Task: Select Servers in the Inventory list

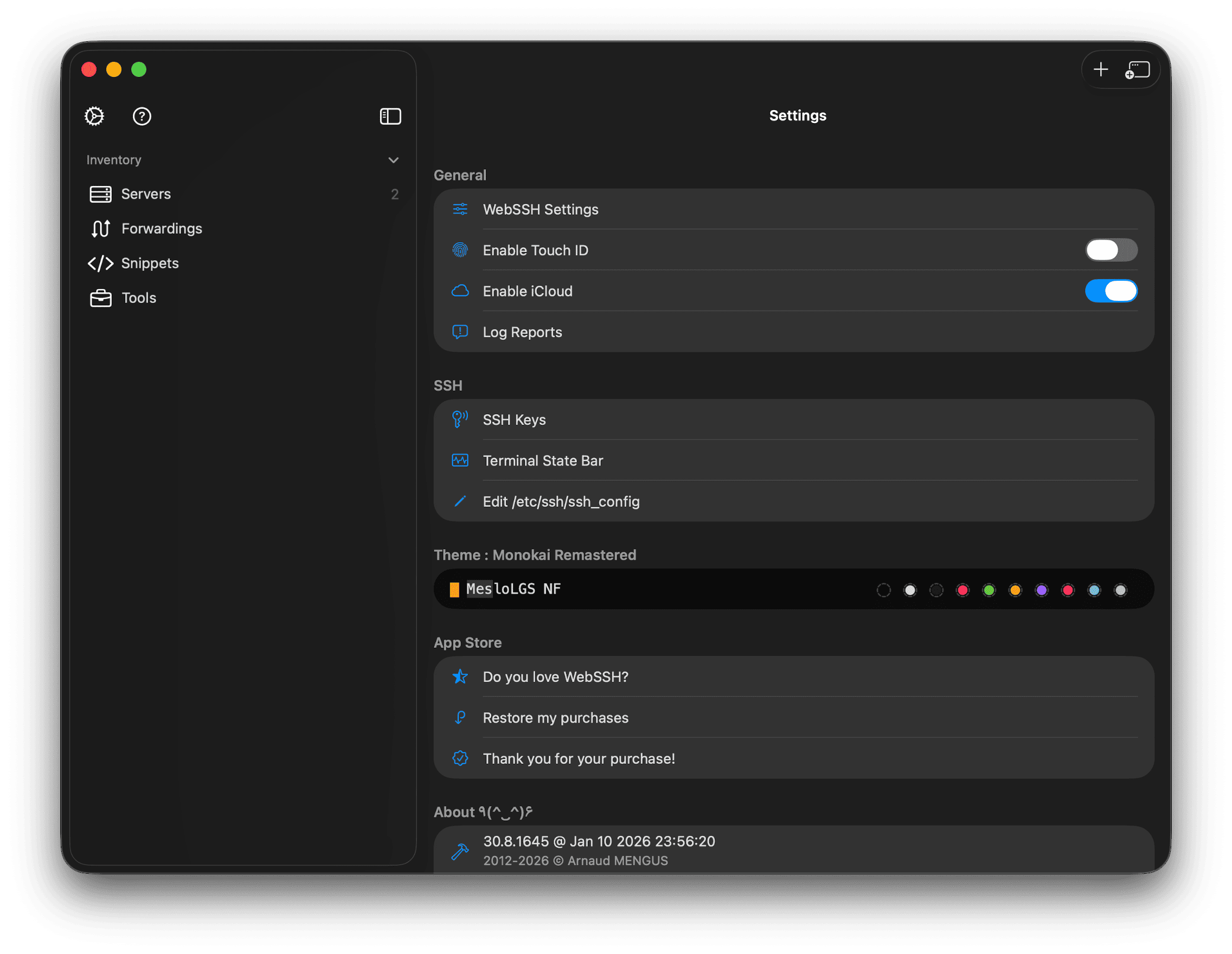Action: [145, 194]
